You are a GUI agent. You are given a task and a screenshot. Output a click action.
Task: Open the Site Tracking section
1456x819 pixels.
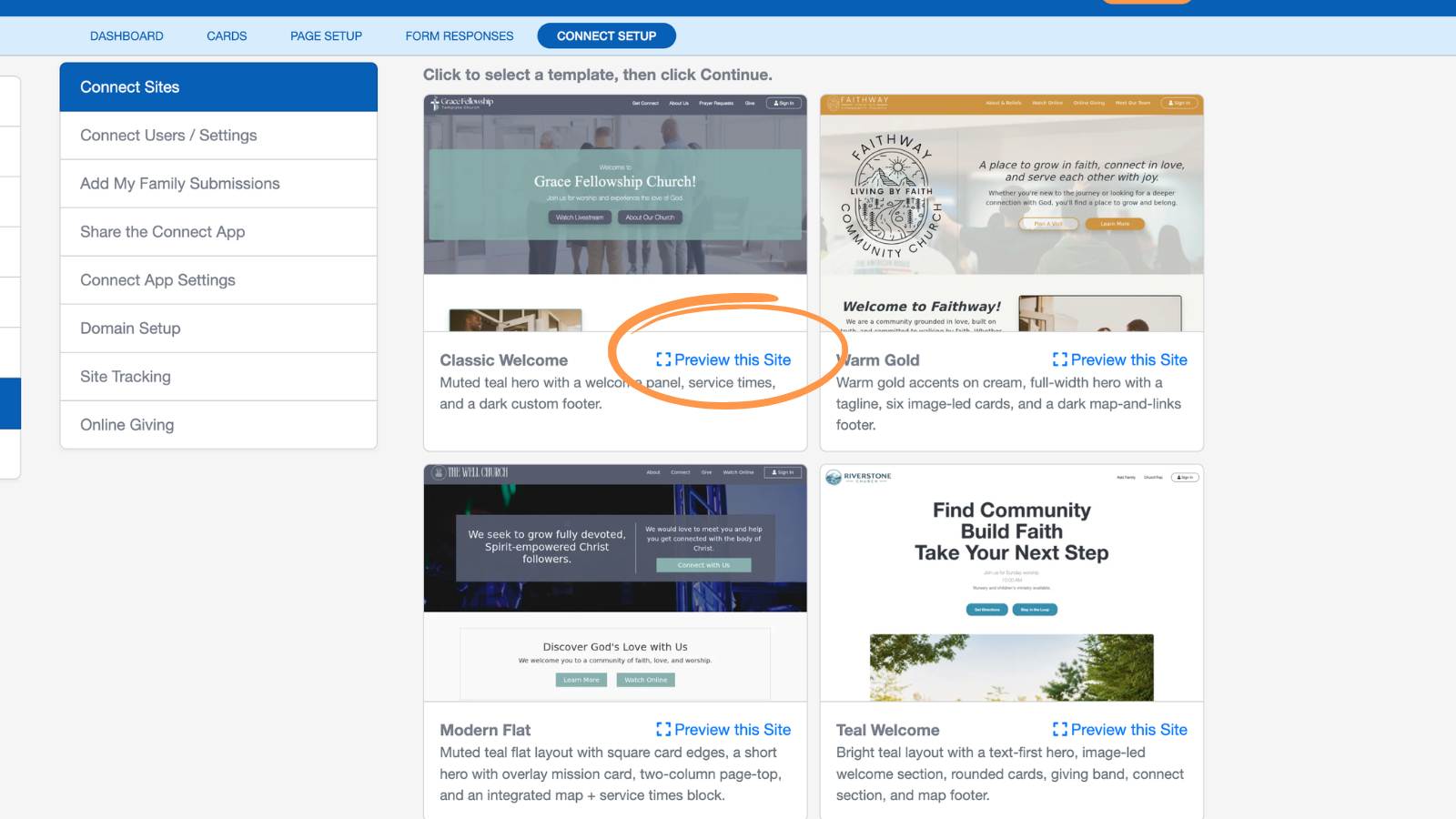pyautogui.click(x=218, y=377)
